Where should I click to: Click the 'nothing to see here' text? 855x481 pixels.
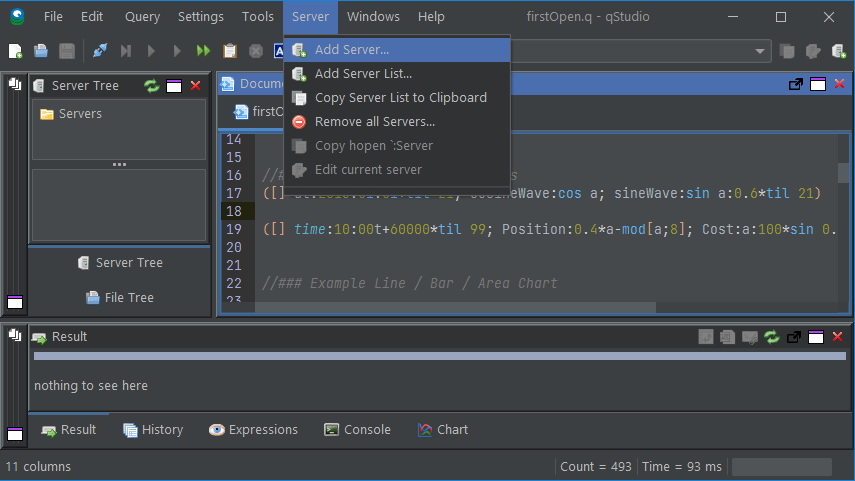coord(91,386)
